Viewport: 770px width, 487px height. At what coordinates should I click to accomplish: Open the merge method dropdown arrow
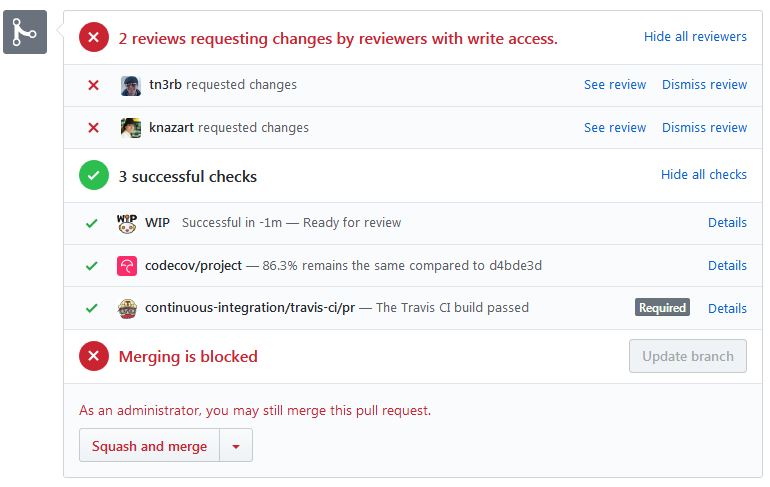click(x=236, y=445)
